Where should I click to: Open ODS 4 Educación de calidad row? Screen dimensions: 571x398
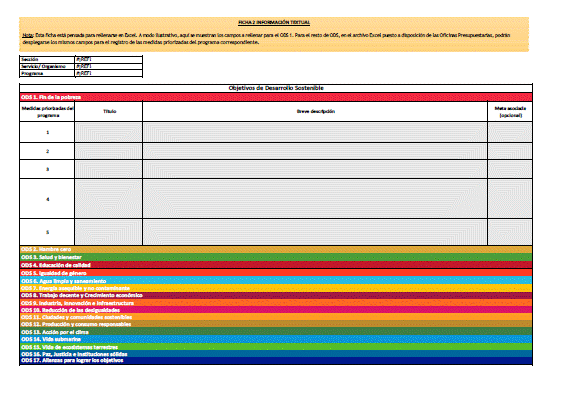[276, 265]
